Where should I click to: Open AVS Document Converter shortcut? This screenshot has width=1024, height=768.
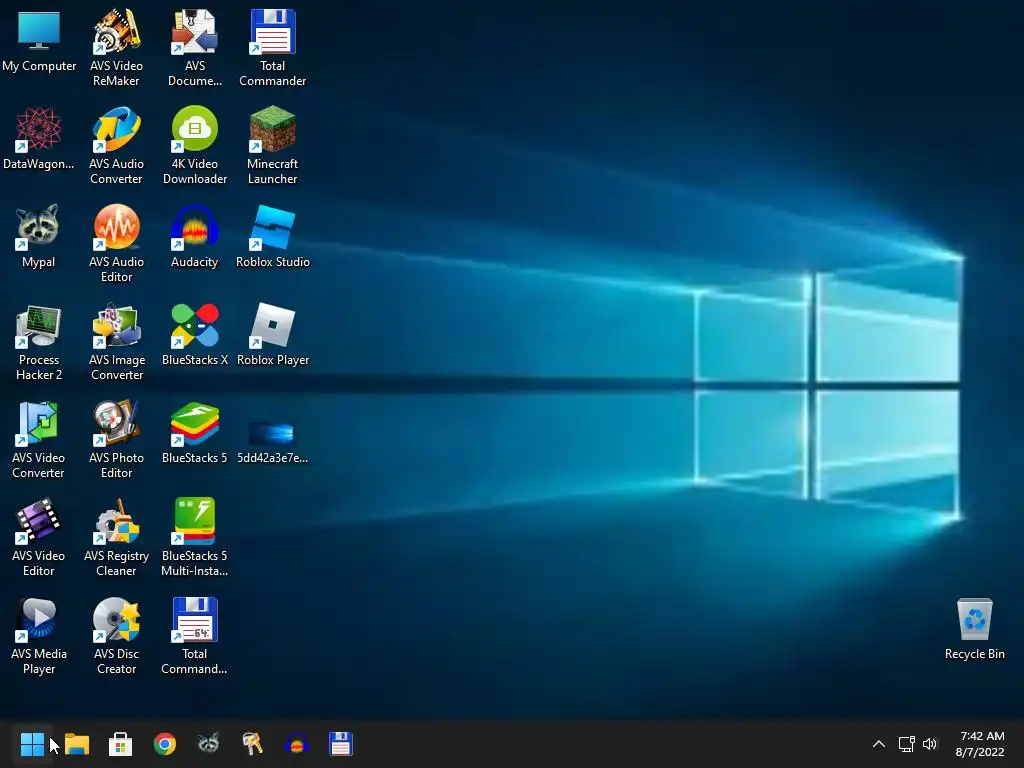pyautogui.click(x=195, y=47)
